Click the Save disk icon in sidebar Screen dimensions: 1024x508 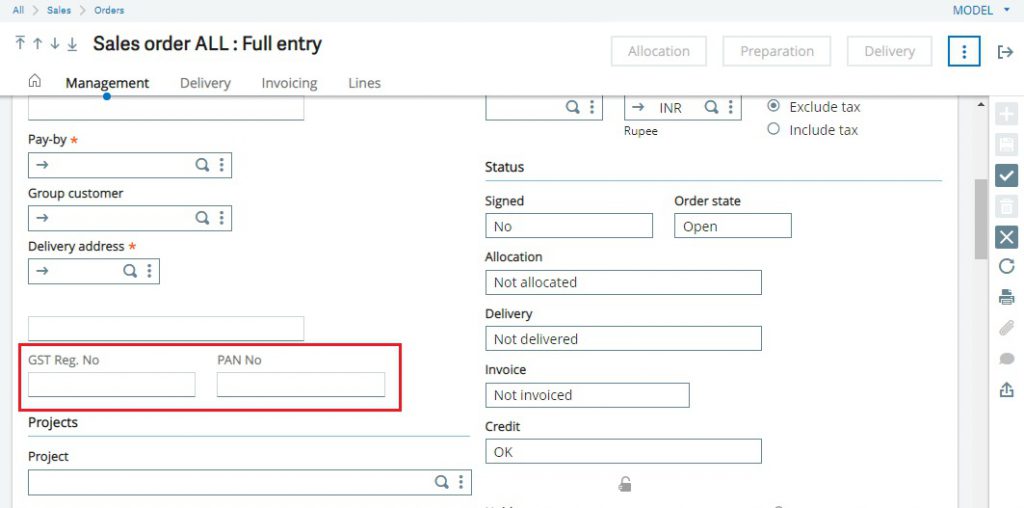1006,144
